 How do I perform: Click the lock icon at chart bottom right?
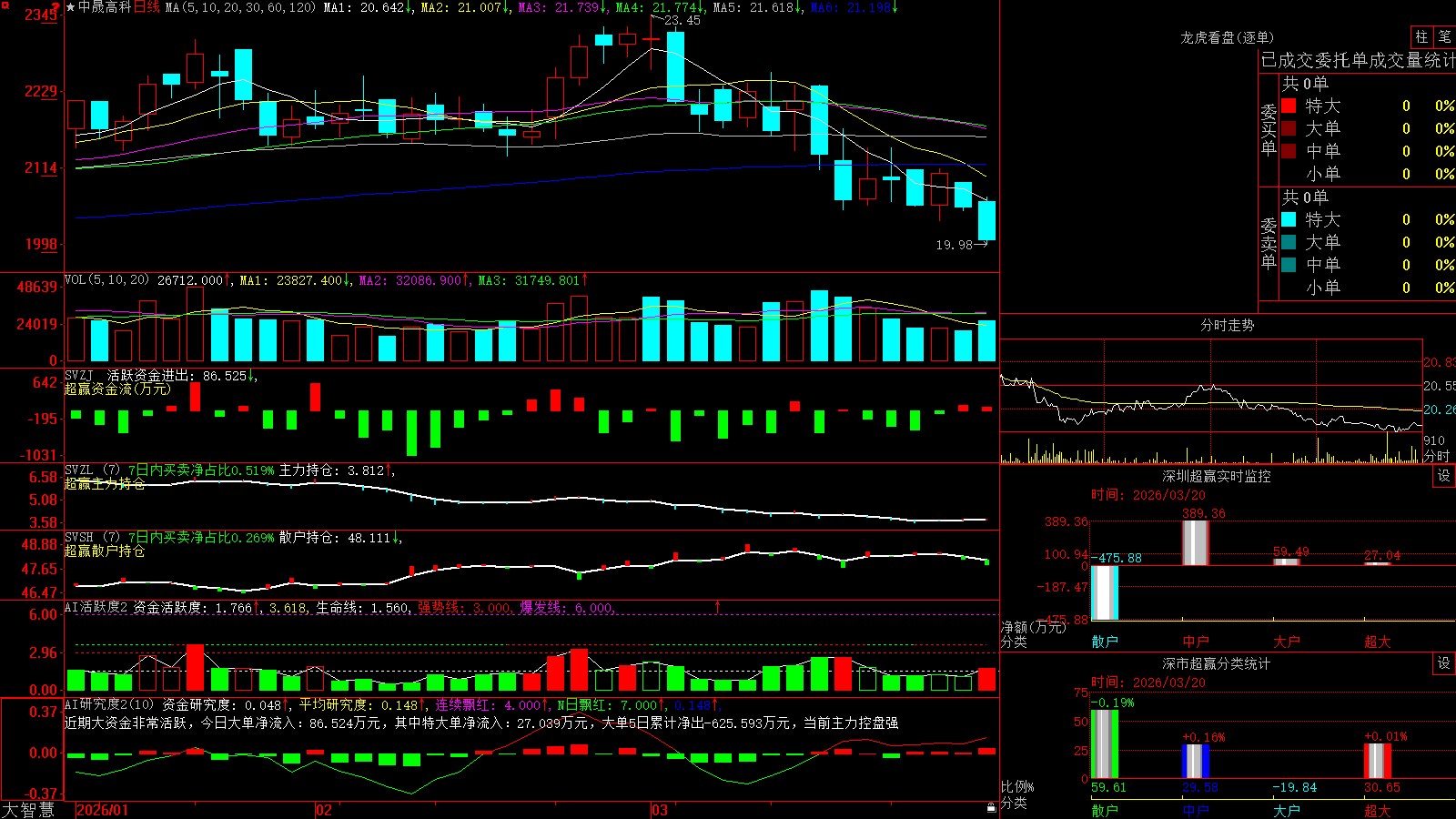[x=992, y=808]
